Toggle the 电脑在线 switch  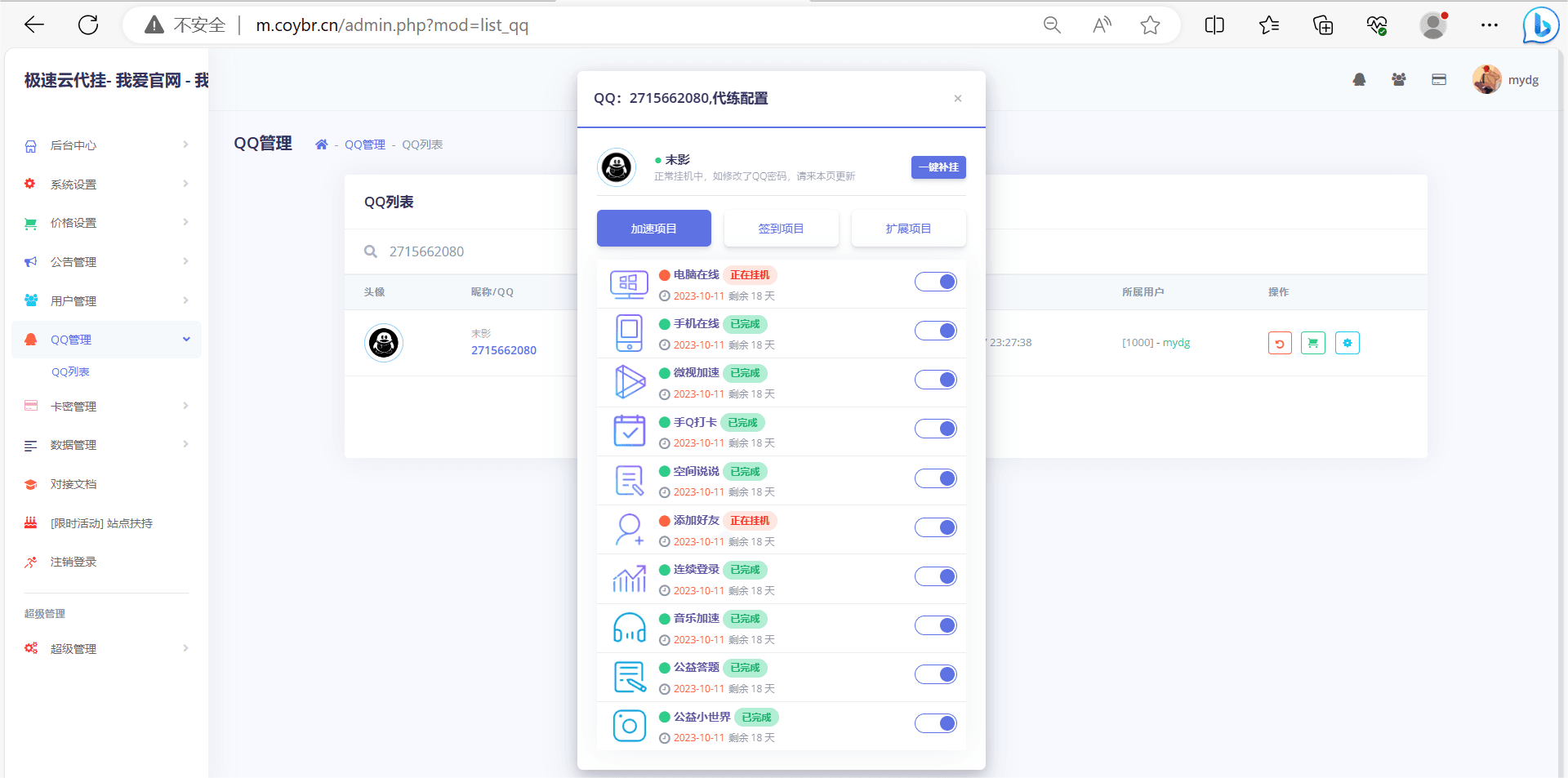936,282
